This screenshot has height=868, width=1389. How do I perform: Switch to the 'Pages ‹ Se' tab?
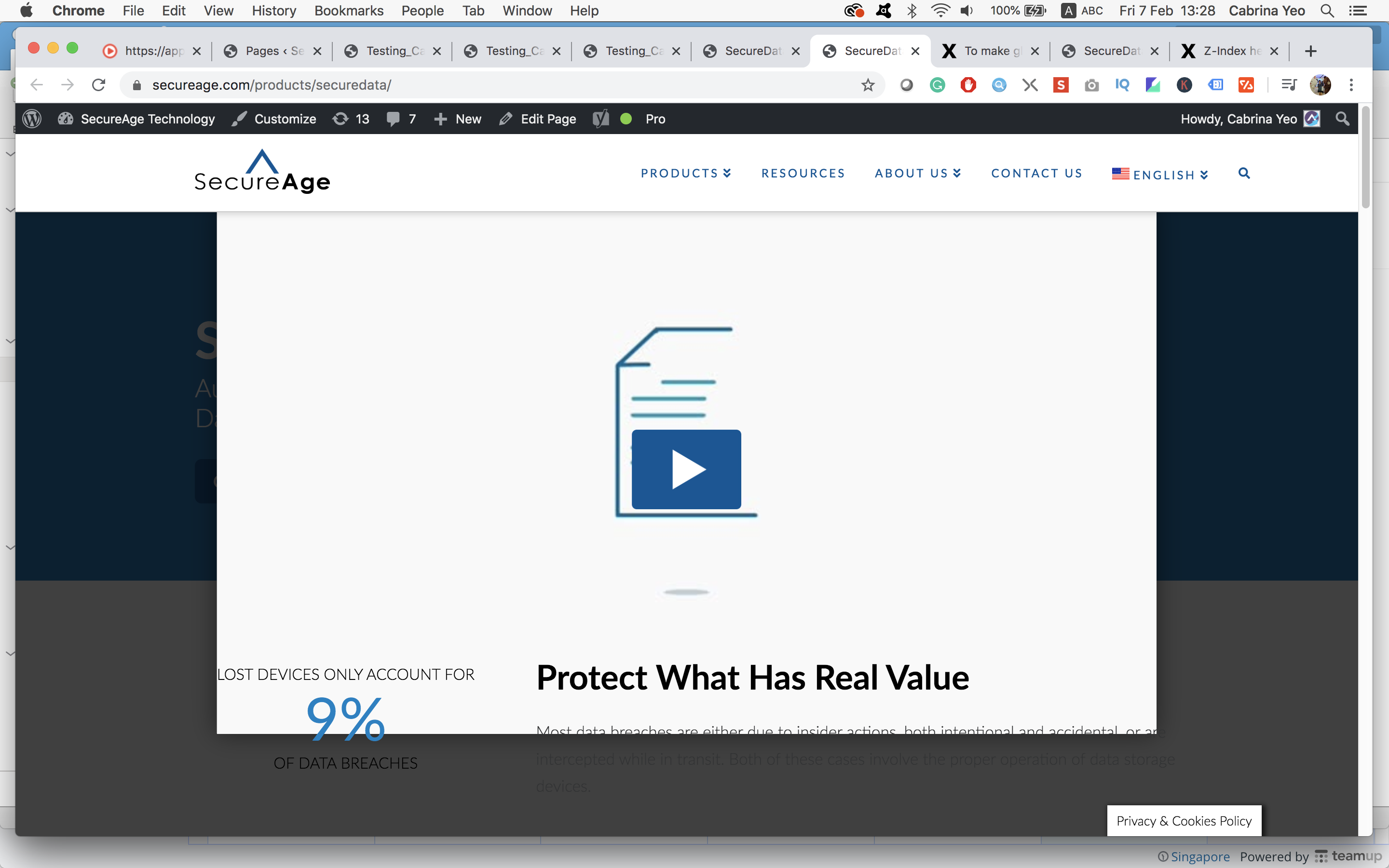[x=272, y=51]
